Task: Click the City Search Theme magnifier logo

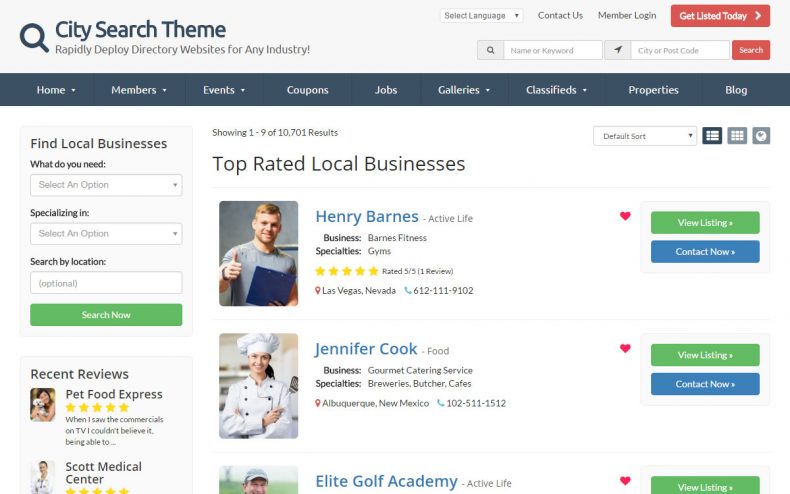Action: pos(34,37)
